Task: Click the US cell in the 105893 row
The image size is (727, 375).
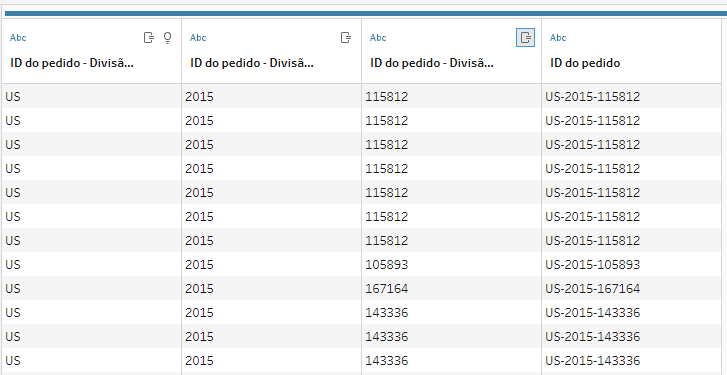Action: (91, 265)
